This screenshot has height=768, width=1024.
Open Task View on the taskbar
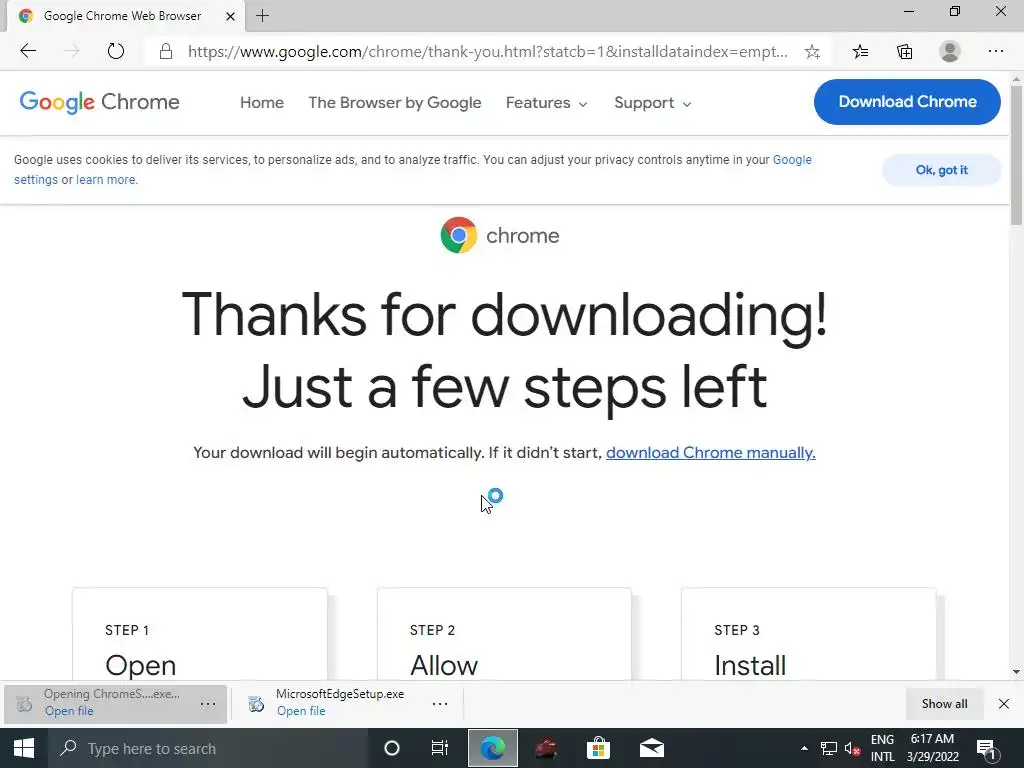(440, 748)
